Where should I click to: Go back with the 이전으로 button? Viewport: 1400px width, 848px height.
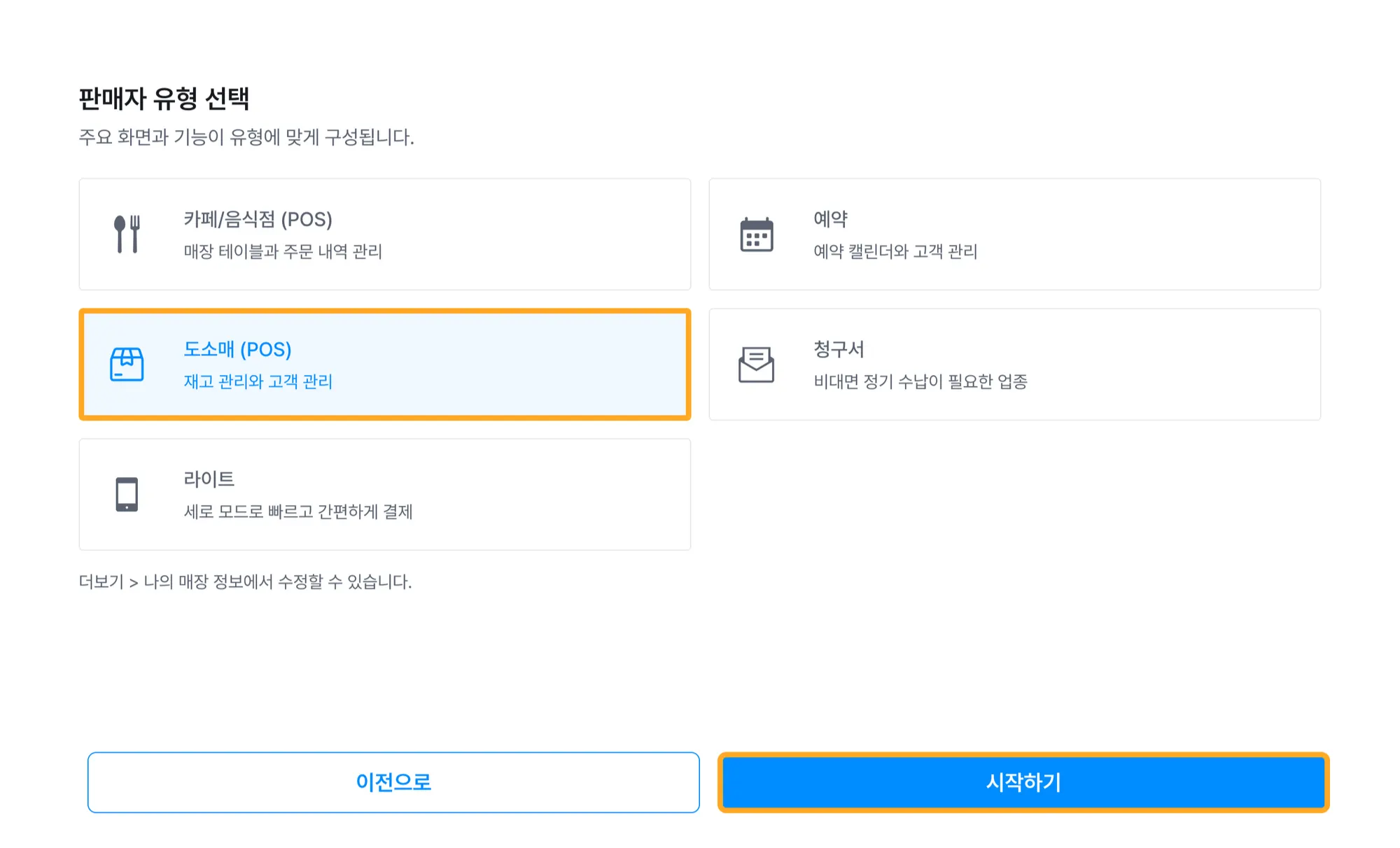point(393,782)
